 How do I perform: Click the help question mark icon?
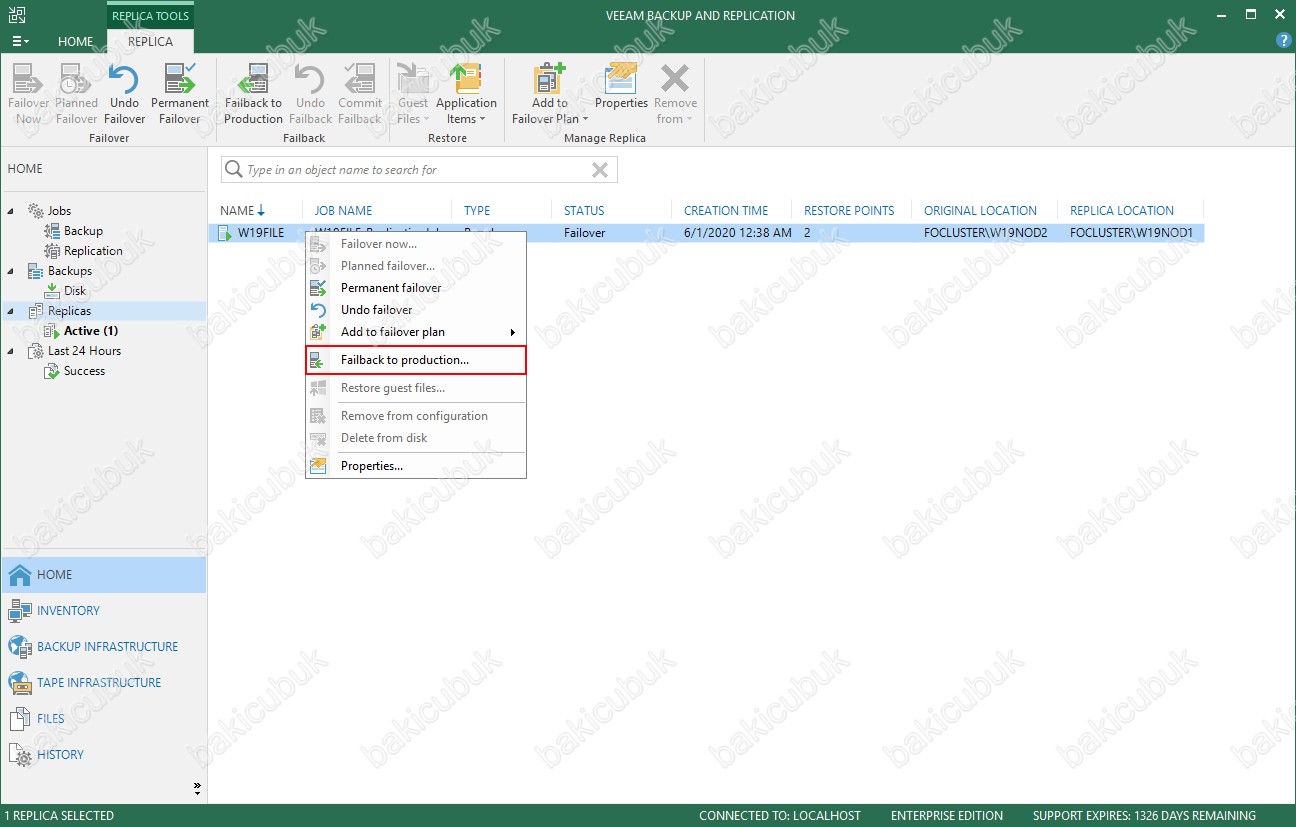click(x=1284, y=41)
